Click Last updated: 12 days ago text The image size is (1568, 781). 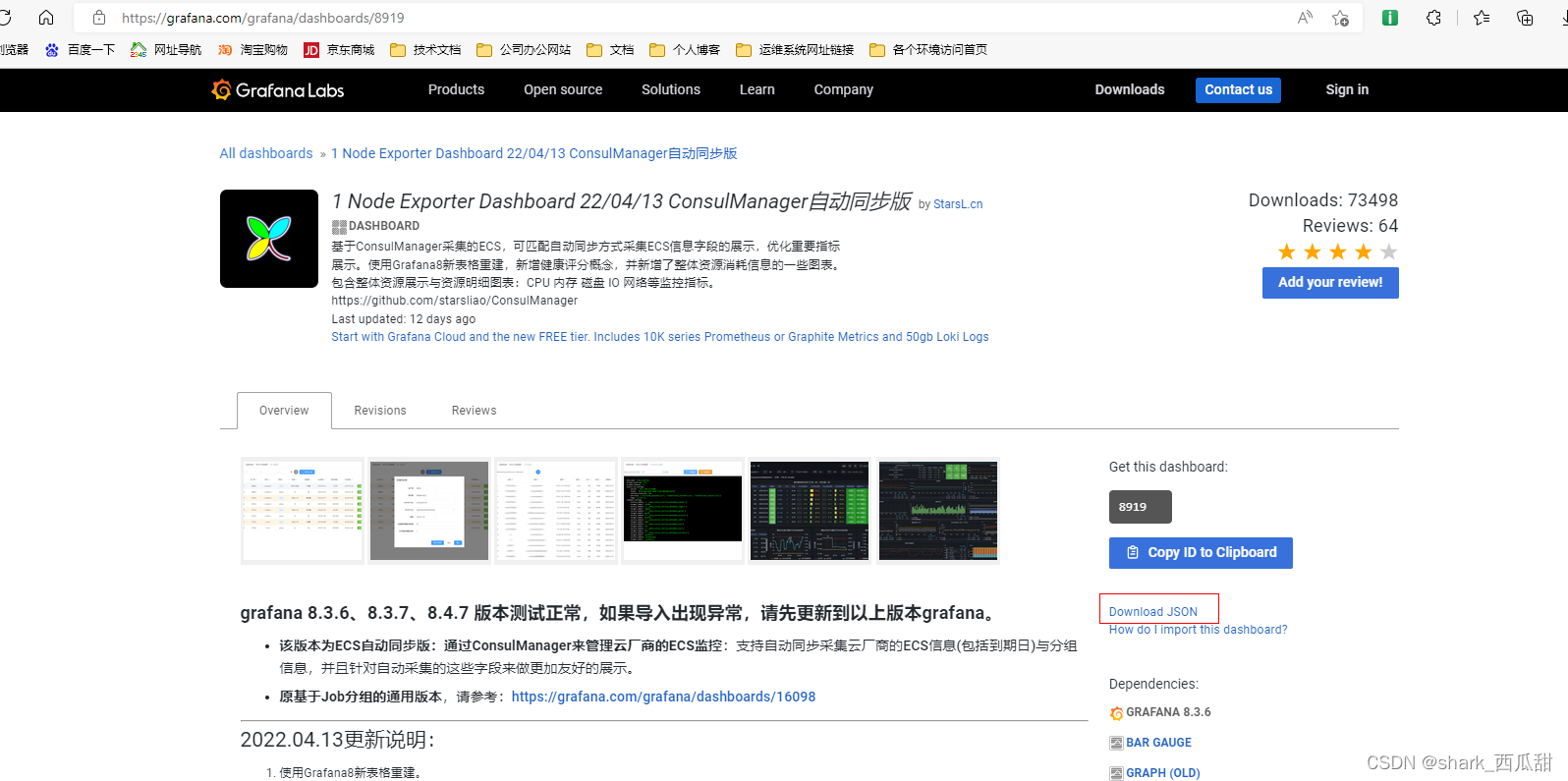[x=404, y=319]
